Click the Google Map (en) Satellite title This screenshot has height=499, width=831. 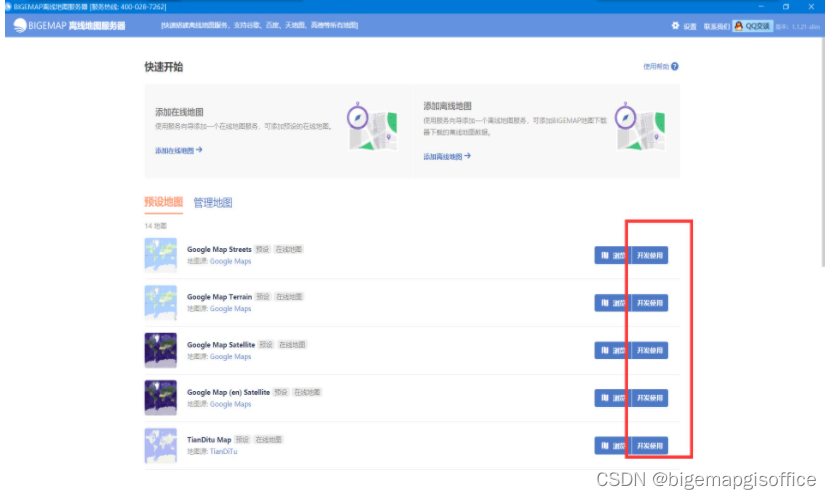[x=228, y=392]
